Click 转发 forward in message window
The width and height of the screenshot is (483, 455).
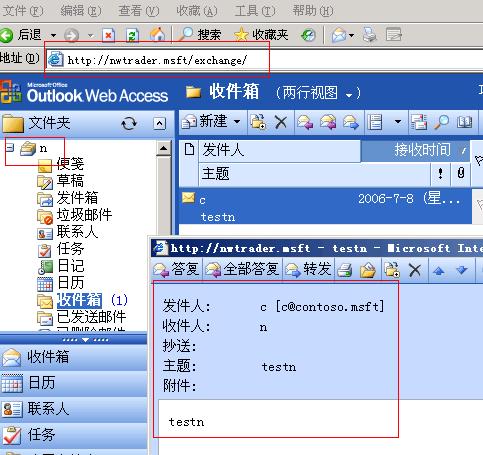[308, 269]
